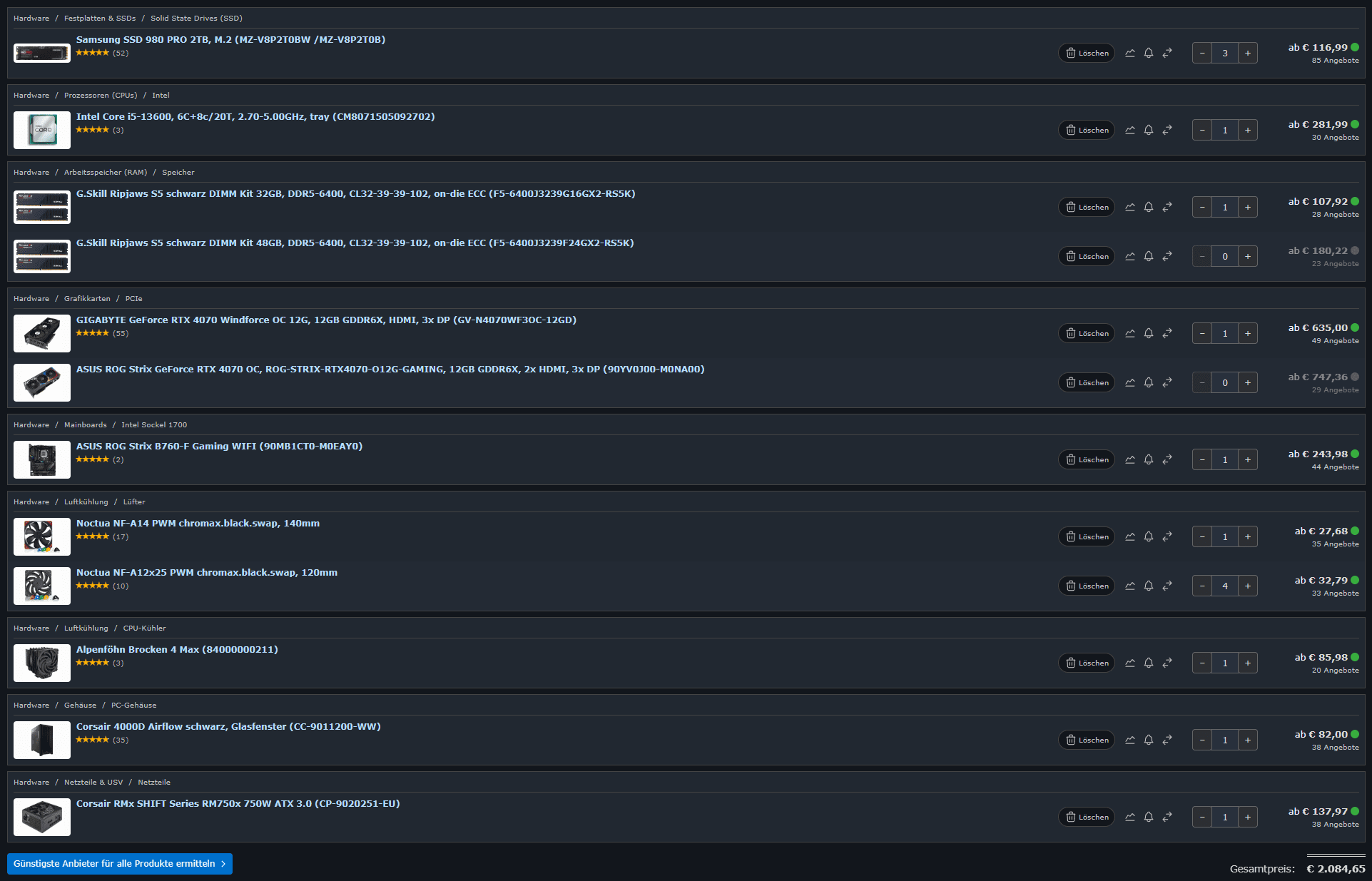
Task: Open the Grafikkarten breadcrumb category
Action: 87,298
